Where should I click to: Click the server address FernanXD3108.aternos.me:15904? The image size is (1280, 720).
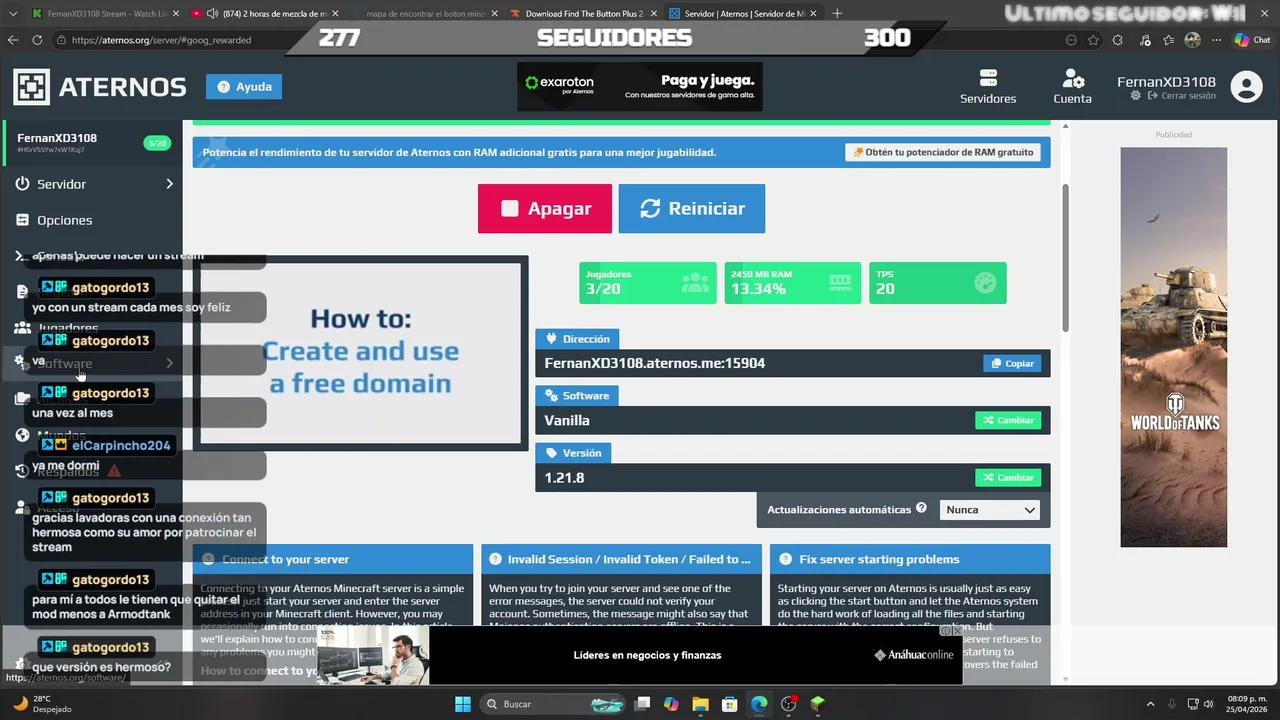pos(655,363)
